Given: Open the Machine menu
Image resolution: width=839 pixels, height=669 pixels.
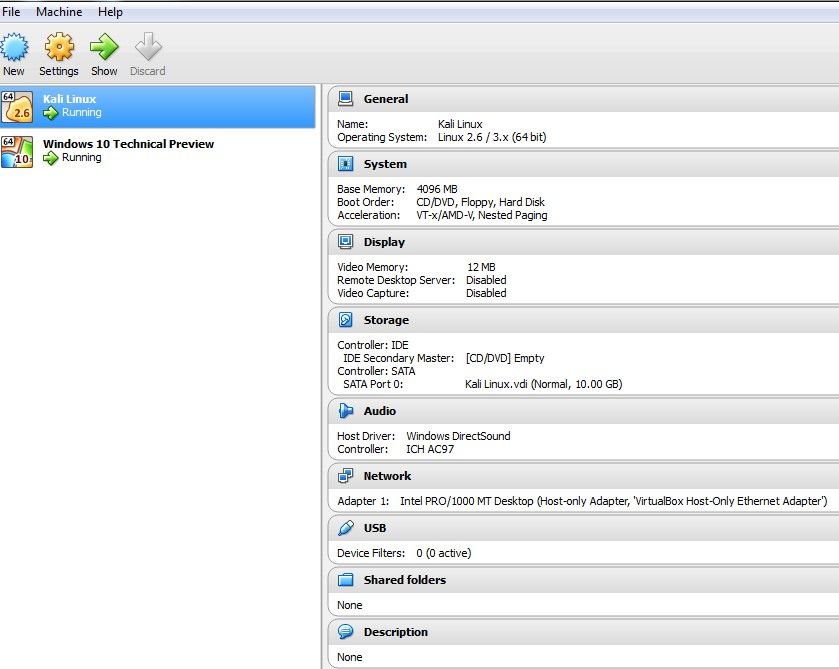Looking at the screenshot, I should pos(59,12).
